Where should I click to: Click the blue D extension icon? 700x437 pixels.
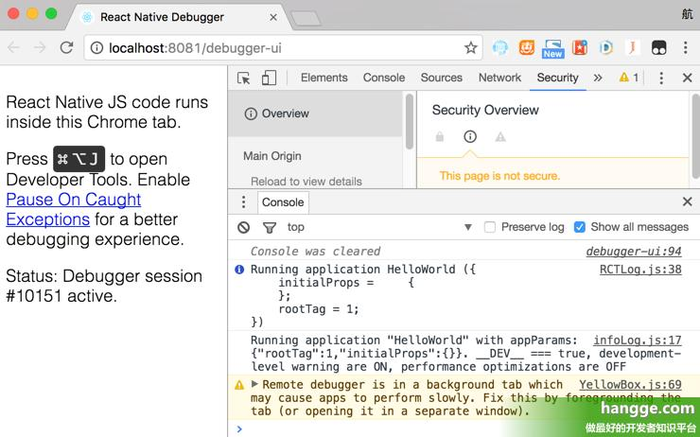point(606,48)
